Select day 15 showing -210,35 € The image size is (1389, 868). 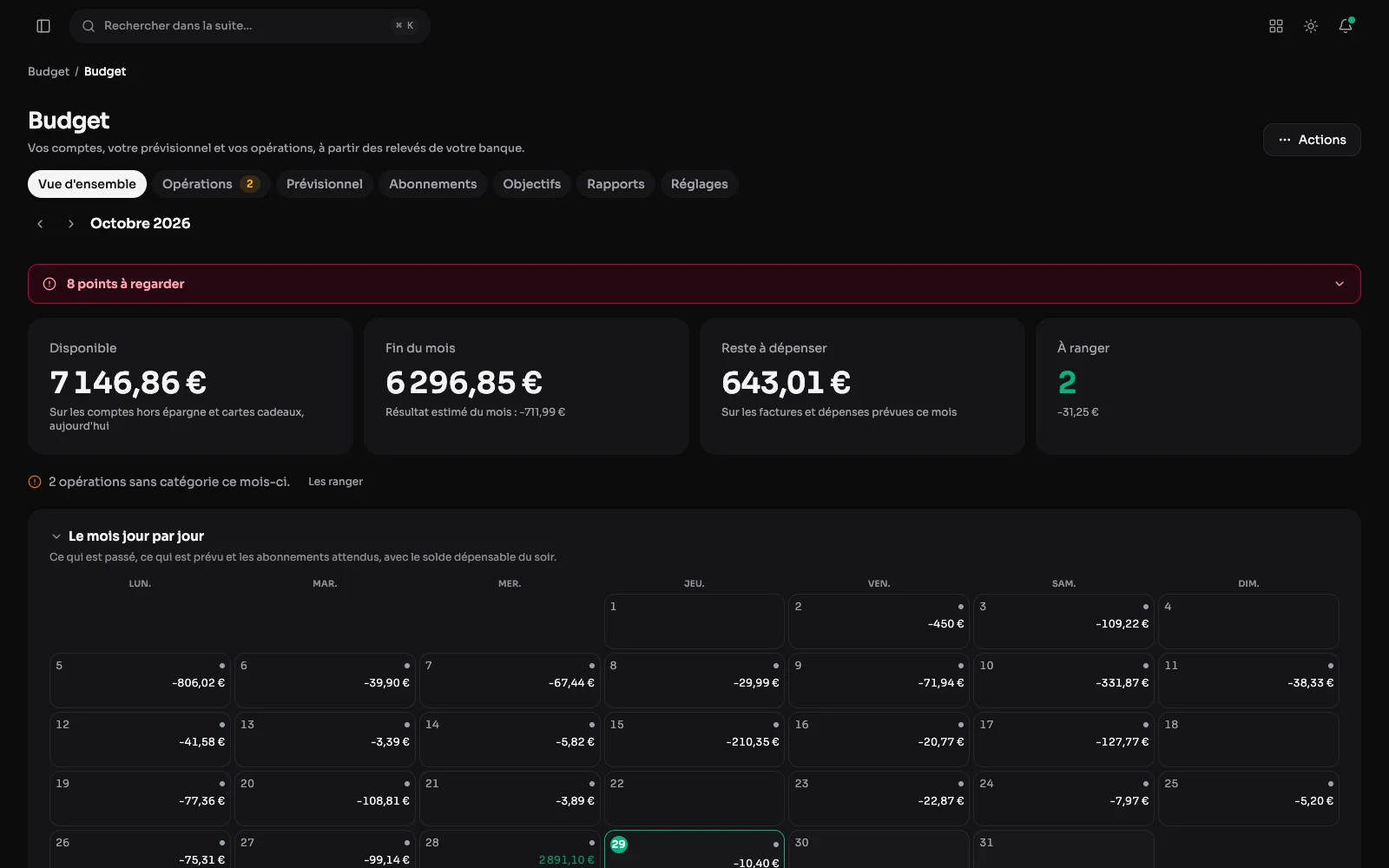pos(694,740)
